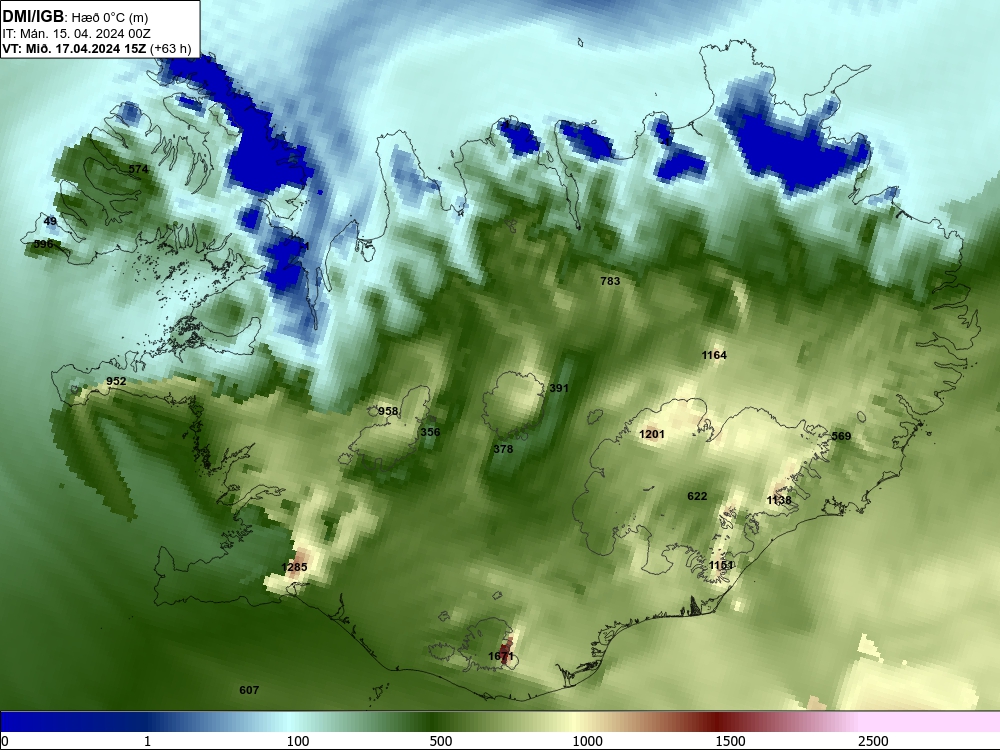Click the map value 1164
The height and width of the screenshot is (750, 1000).
pos(714,355)
